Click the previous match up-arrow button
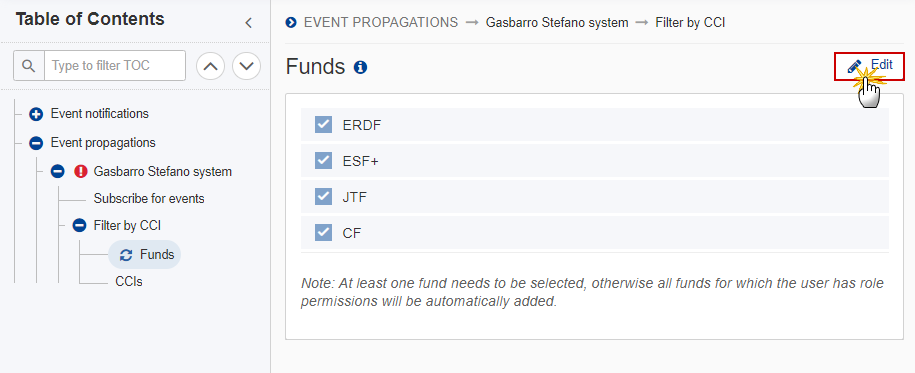The image size is (915, 373). 211,66
